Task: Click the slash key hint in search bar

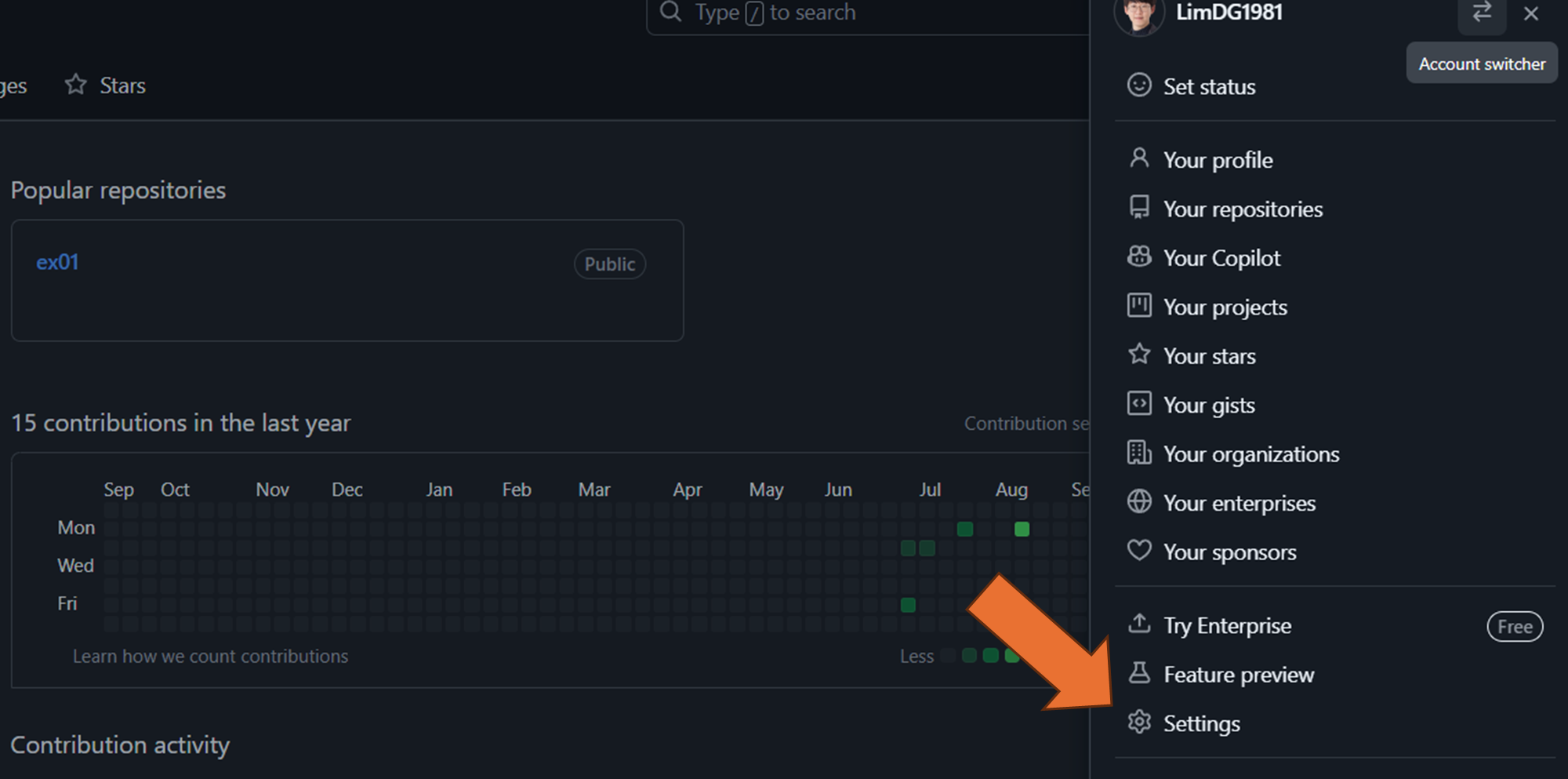Action: 754,13
